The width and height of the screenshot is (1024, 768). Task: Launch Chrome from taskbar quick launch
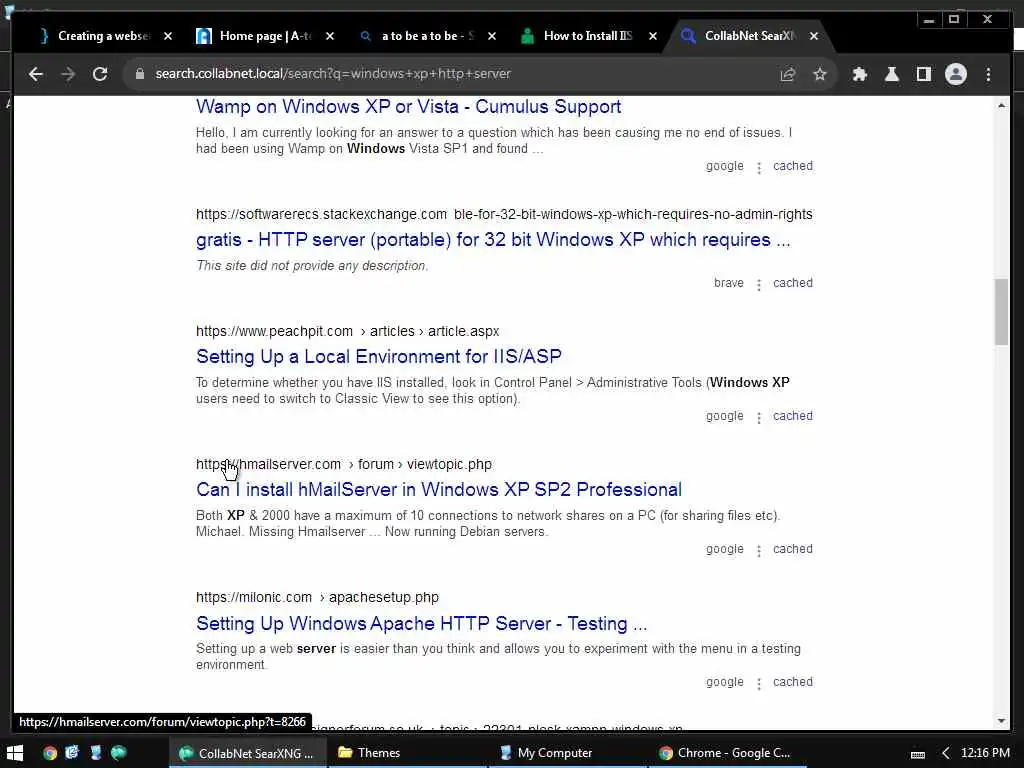tap(50, 753)
